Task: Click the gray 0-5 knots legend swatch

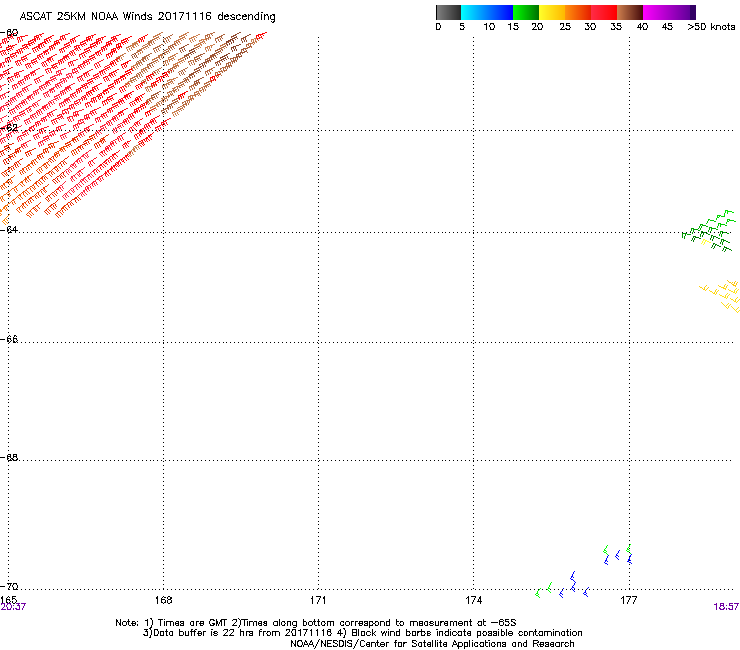Action: coord(448,12)
